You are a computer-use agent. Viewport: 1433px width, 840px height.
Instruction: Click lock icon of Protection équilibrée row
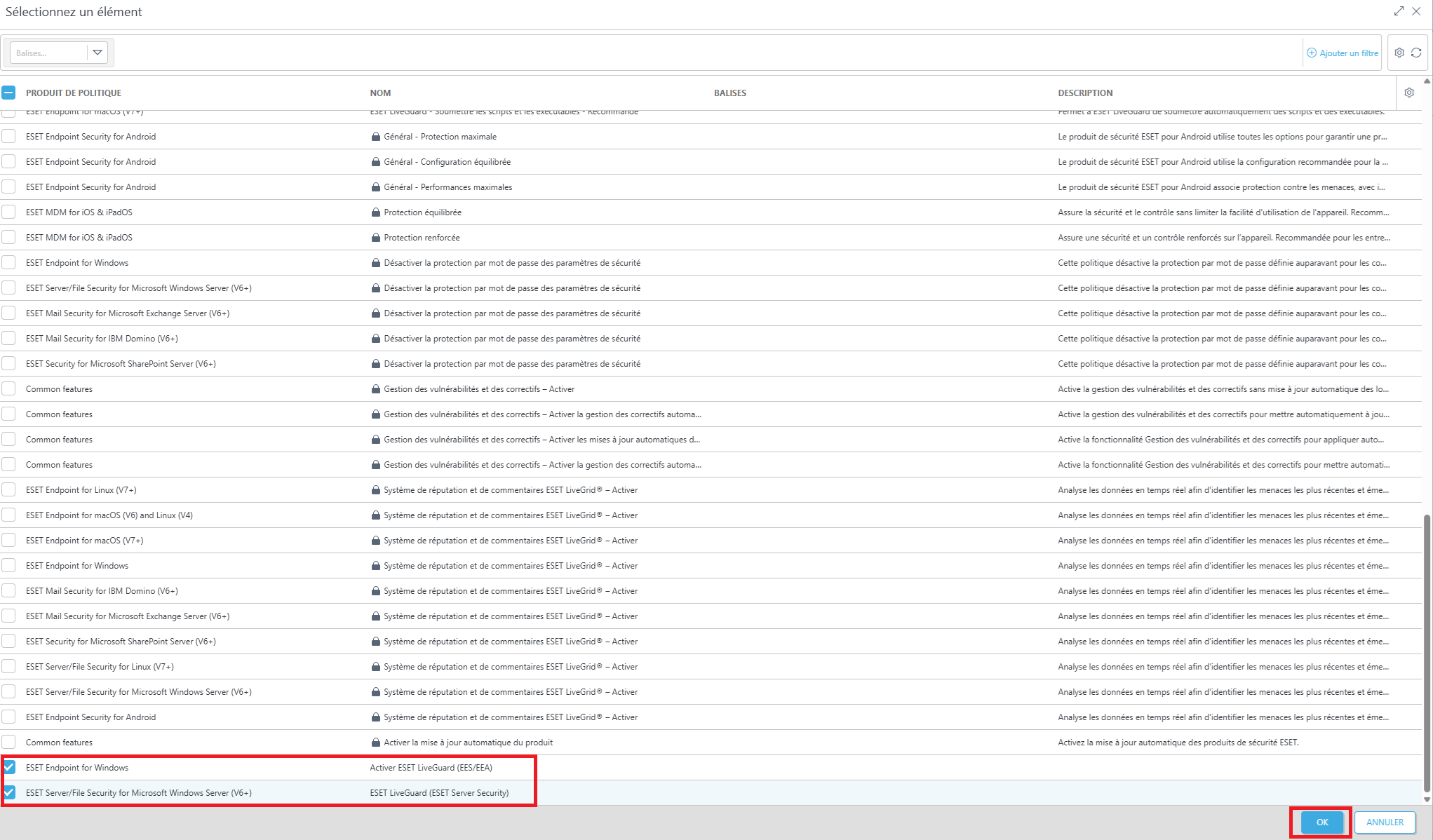click(x=376, y=212)
